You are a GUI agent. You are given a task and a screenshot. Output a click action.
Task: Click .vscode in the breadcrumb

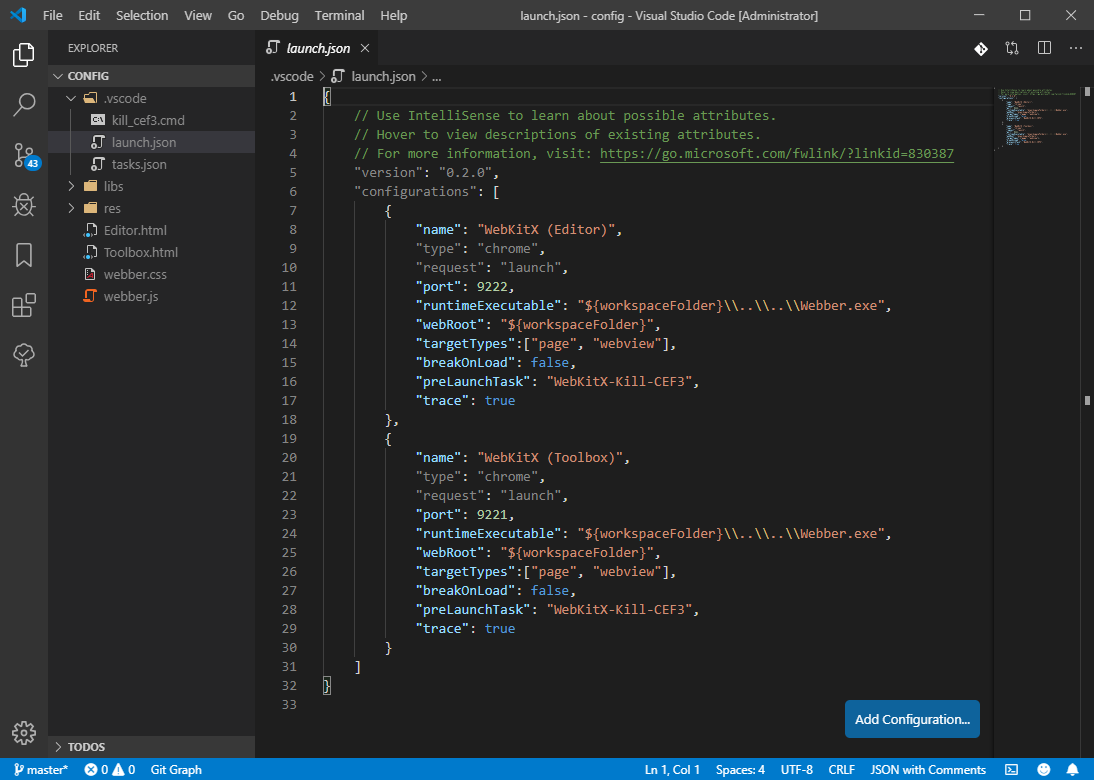pos(292,76)
